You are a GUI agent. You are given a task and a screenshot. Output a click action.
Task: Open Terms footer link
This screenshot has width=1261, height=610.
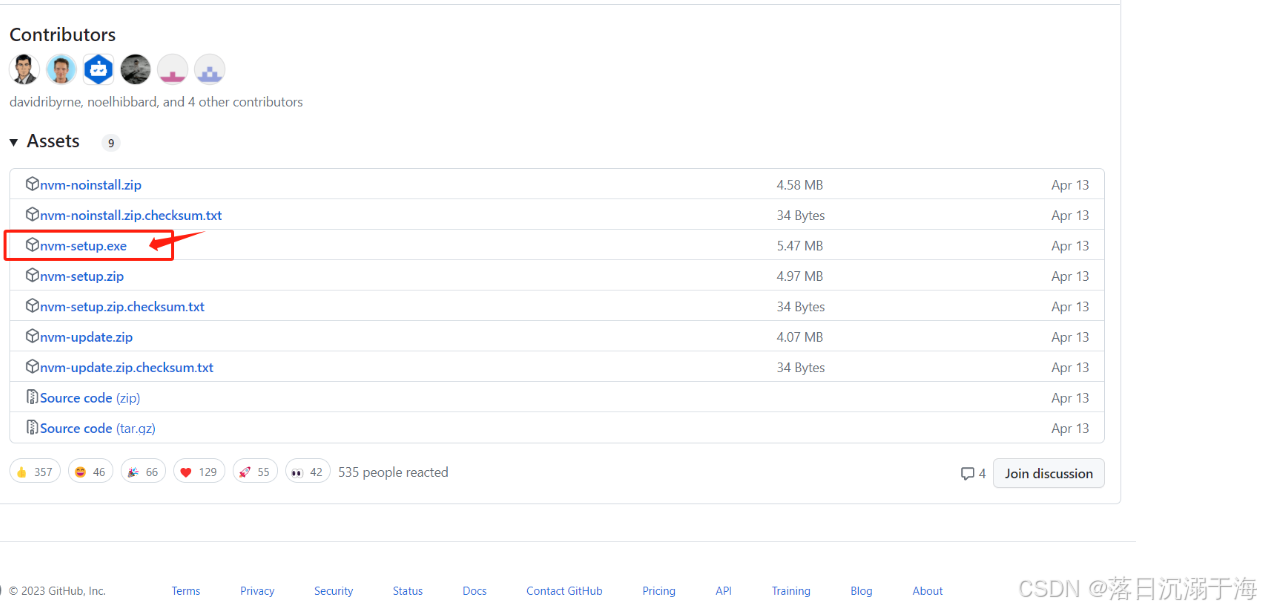click(x=186, y=591)
